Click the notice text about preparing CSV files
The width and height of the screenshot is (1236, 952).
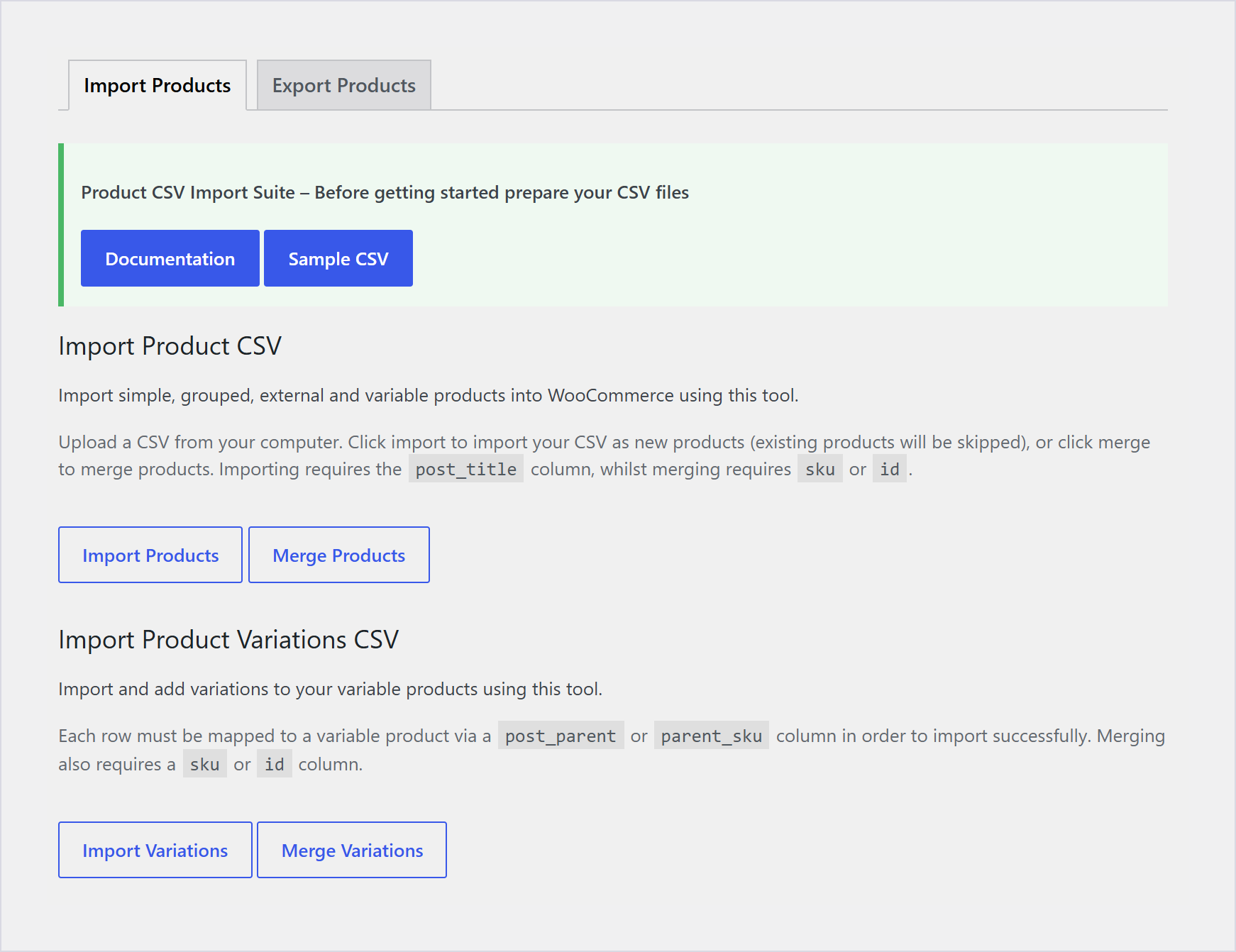(x=385, y=192)
